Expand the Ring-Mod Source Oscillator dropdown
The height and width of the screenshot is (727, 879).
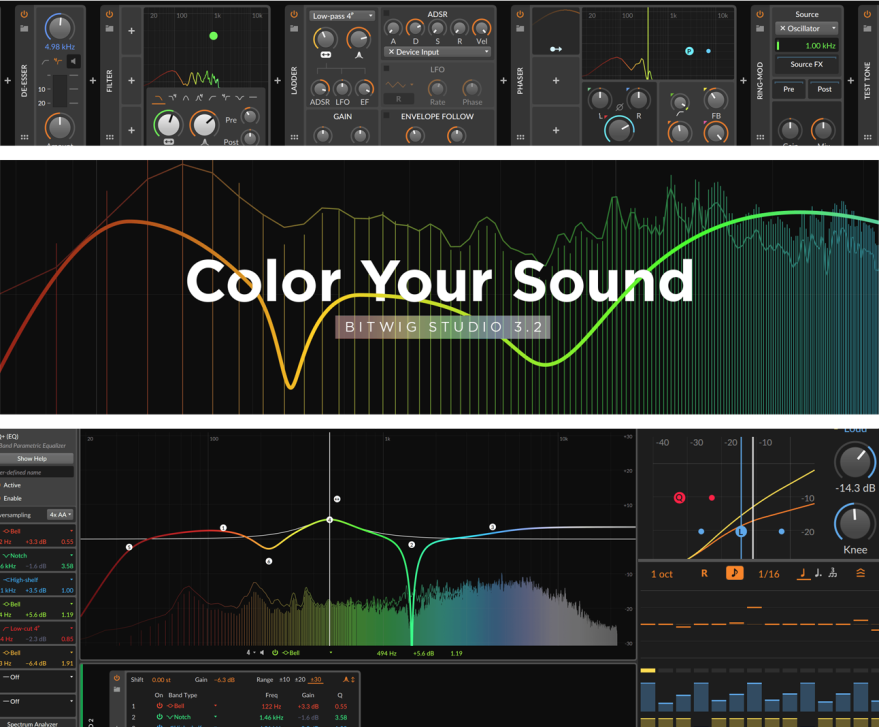[x=807, y=28]
